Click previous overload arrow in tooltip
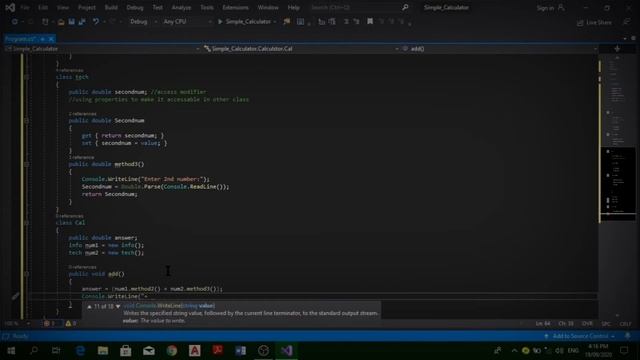This screenshot has height=360, width=640. (x=89, y=306)
